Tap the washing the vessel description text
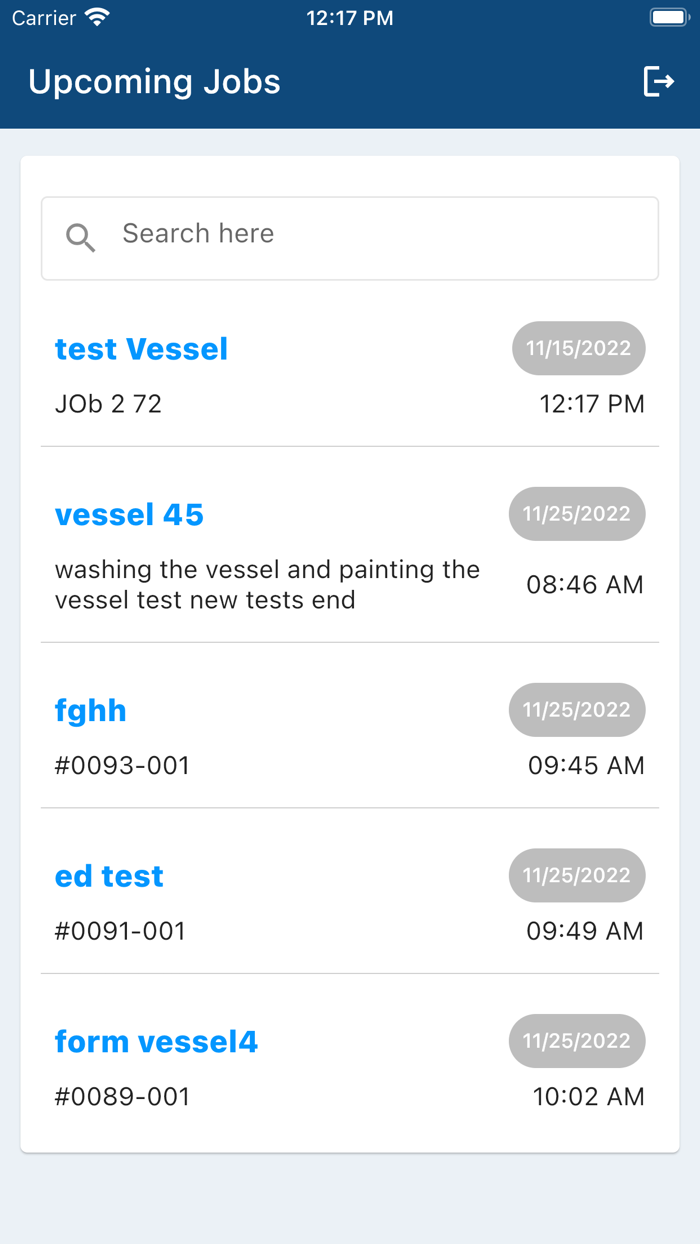Viewport: 700px width, 1244px height. (267, 585)
